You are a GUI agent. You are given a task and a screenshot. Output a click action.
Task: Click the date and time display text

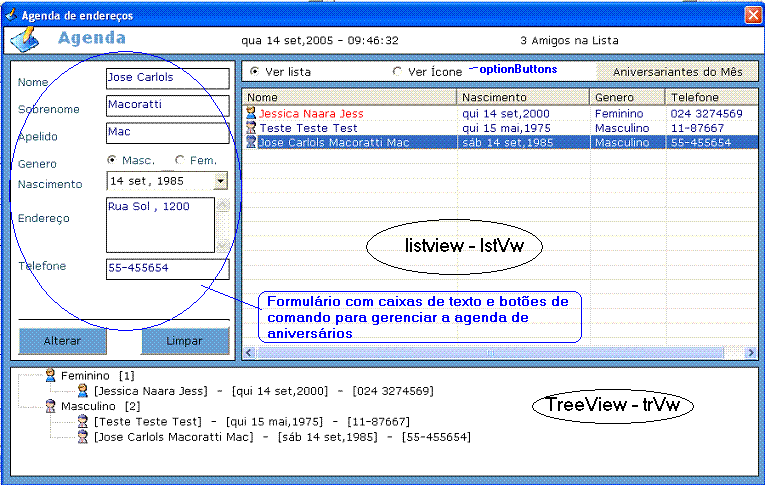[x=320, y=40]
